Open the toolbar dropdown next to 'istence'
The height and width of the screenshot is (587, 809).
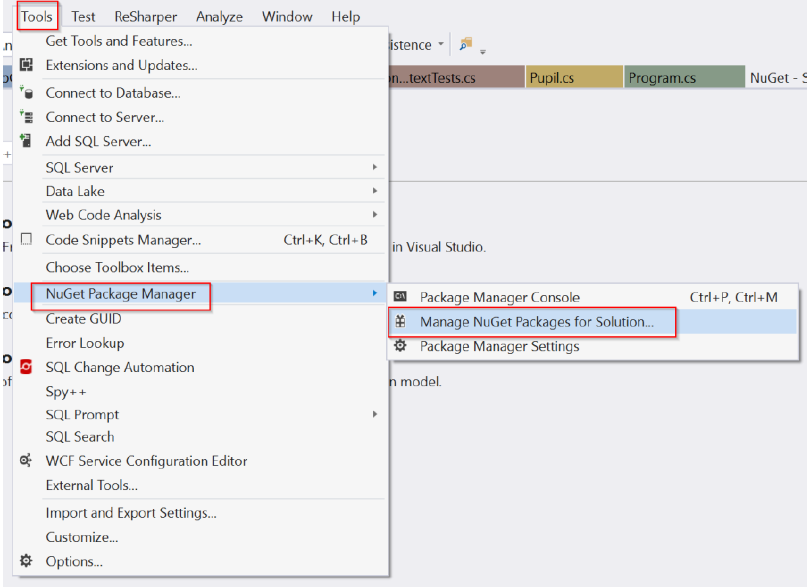click(441, 44)
